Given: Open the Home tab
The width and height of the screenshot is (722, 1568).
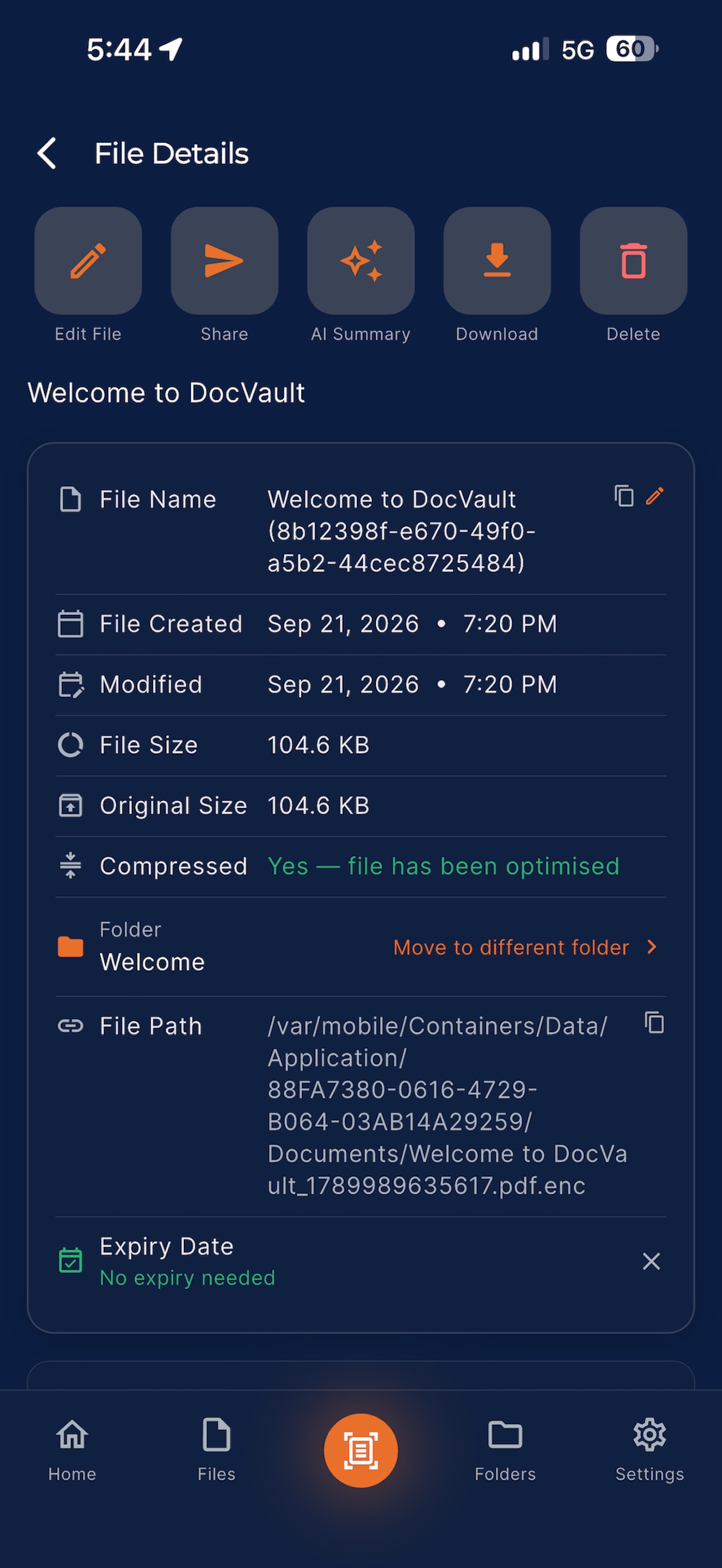Looking at the screenshot, I should pos(72,1450).
